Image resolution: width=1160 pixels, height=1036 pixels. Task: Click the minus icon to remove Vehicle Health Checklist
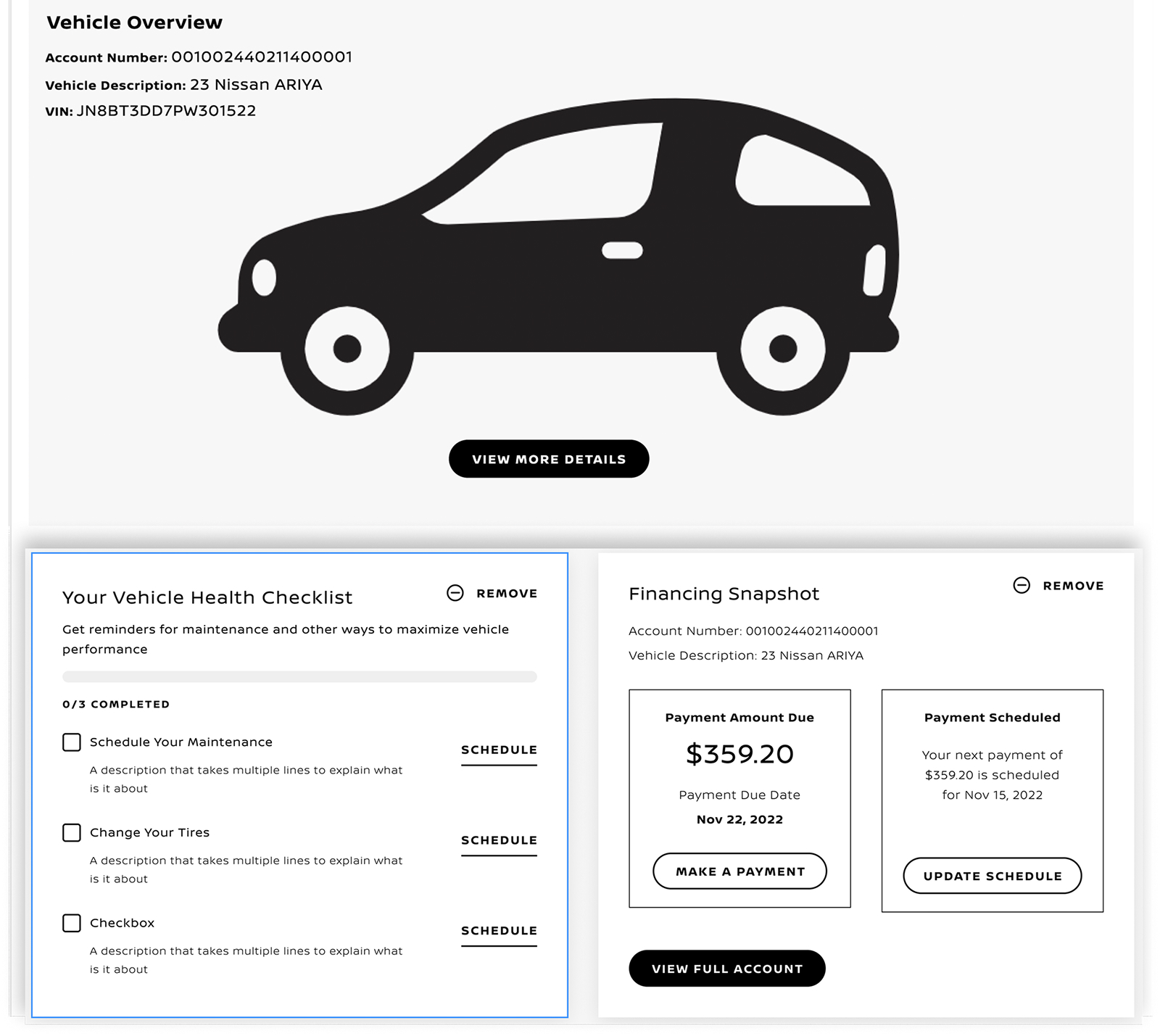(455, 592)
